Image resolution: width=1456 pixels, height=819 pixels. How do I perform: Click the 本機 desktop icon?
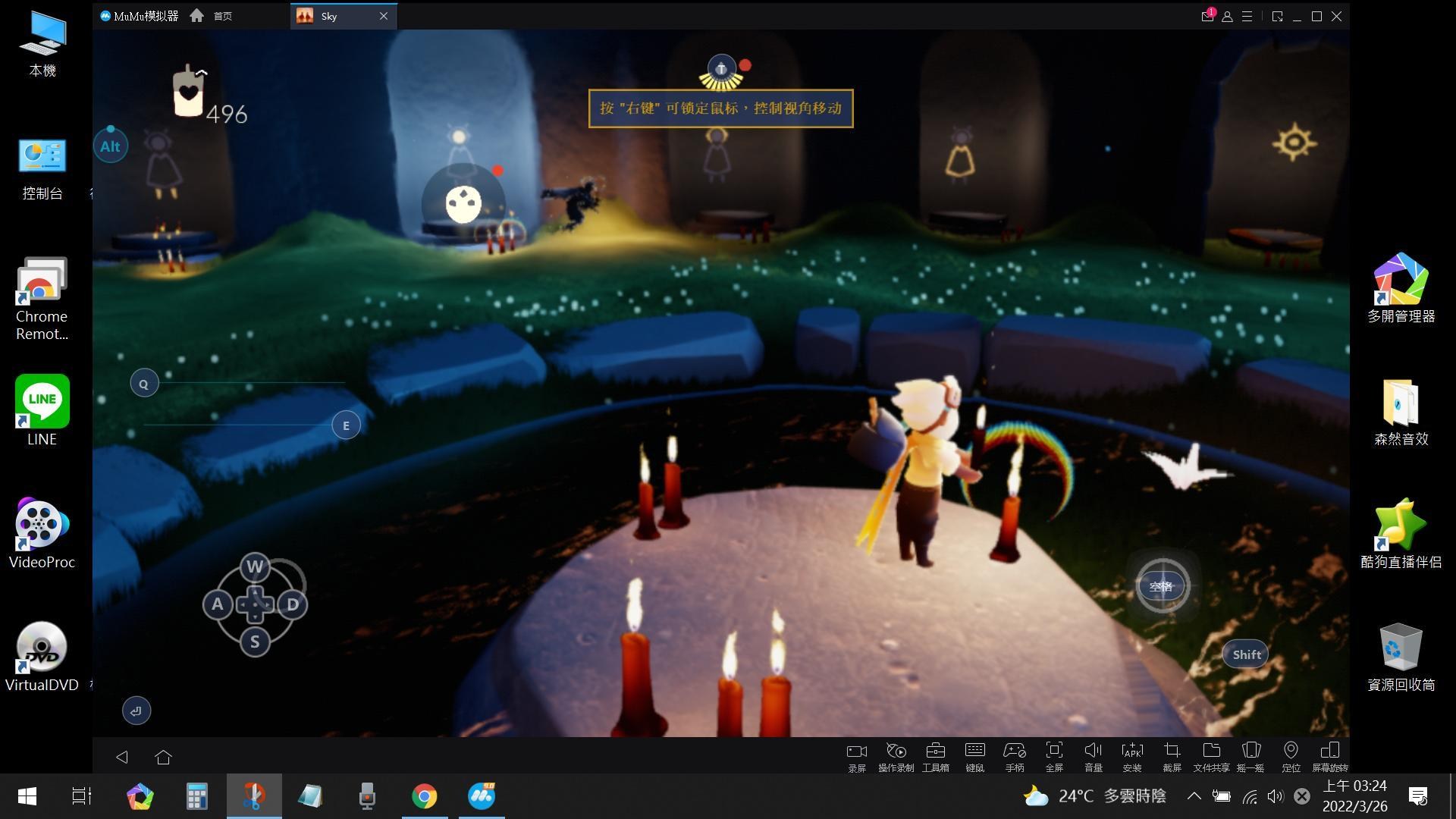pyautogui.click(x=42, y=42)
